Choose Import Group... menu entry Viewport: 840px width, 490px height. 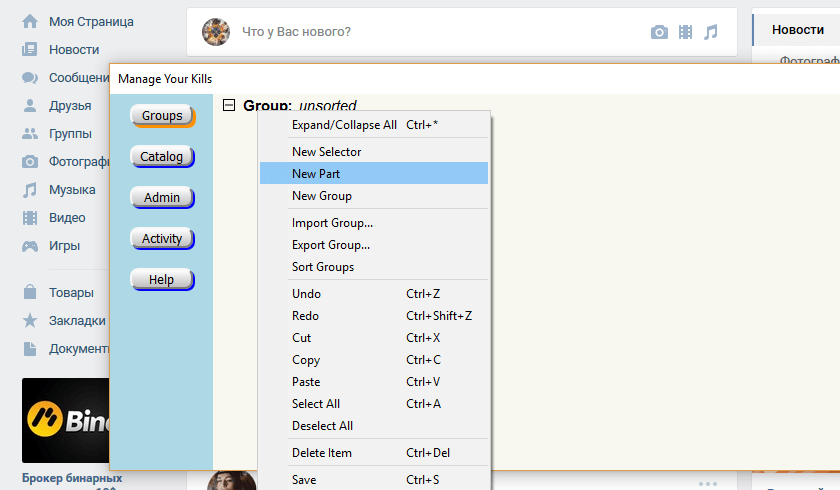point(374,223)
